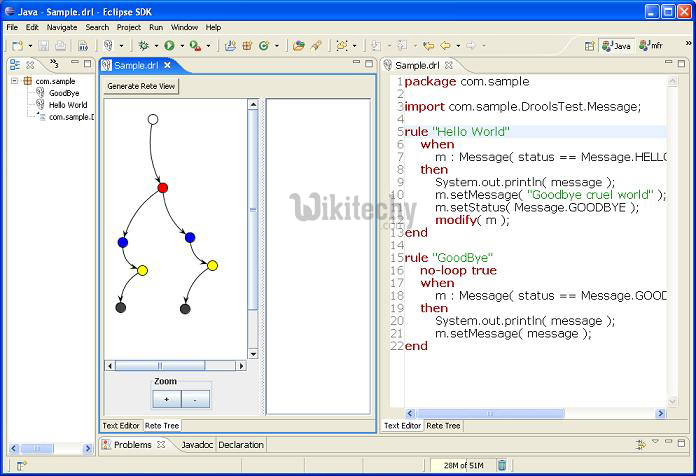Open the Back history dropdown arrow
696x476 pixels.
click(x=458, y=46)
